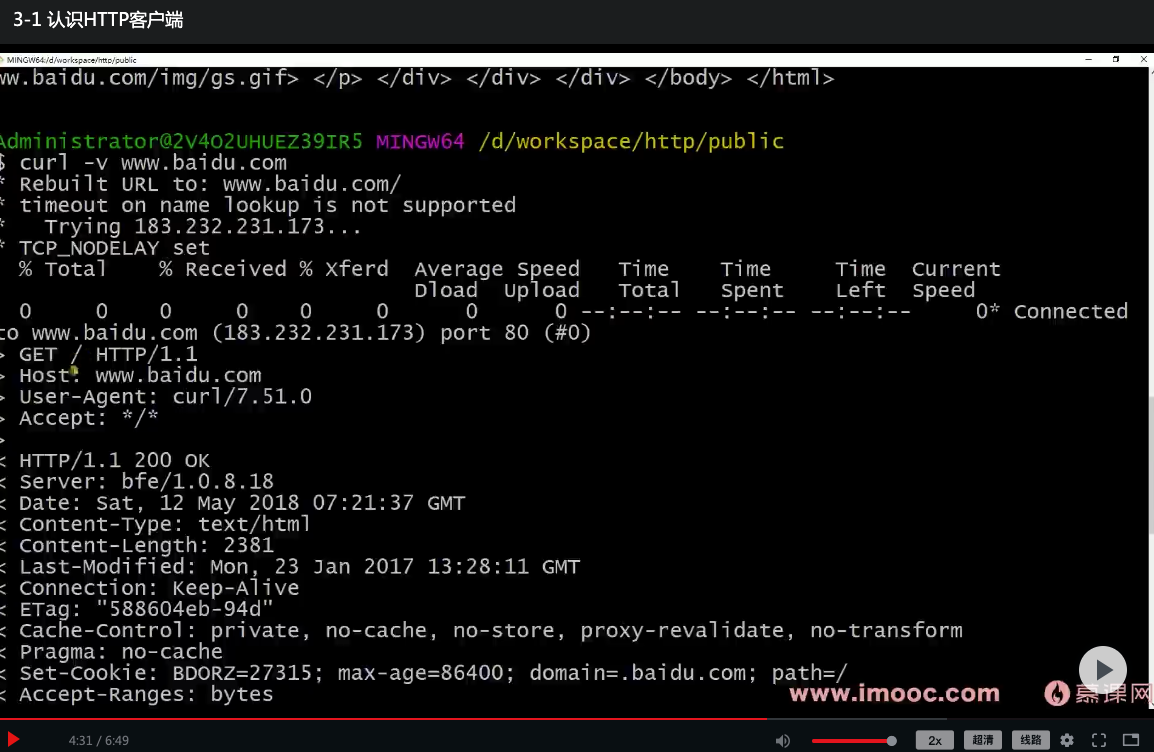1154x752 pixels.
Task: Click the 'GET / HTTP/1.1' request line
Action: coord(108,354)
